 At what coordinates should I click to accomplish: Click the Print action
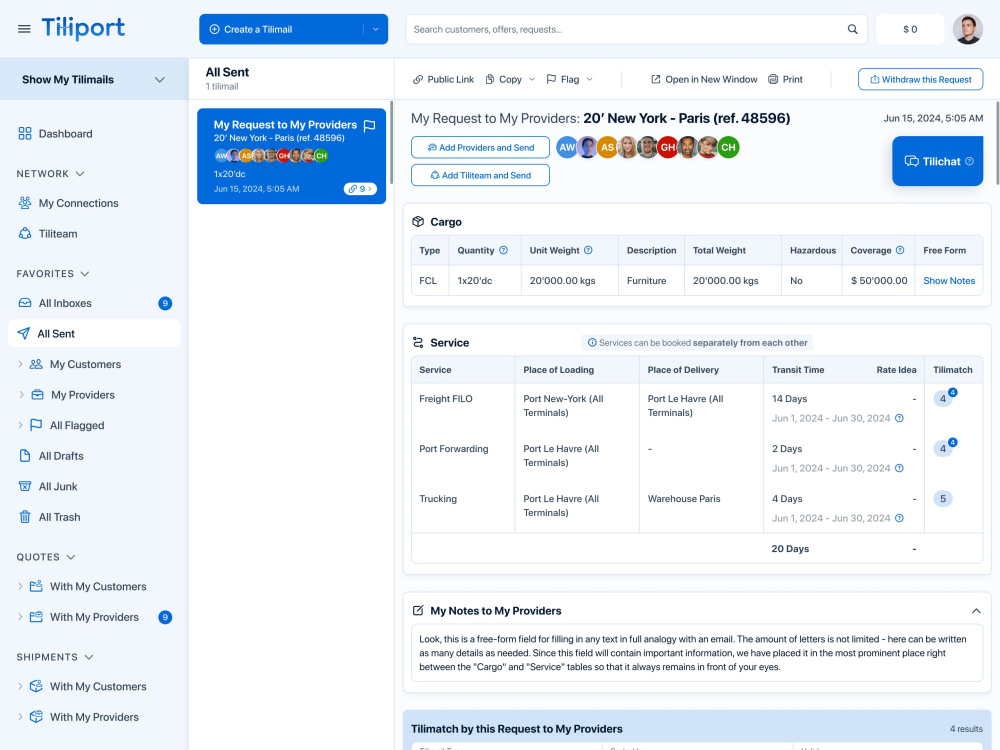(785, 80)
